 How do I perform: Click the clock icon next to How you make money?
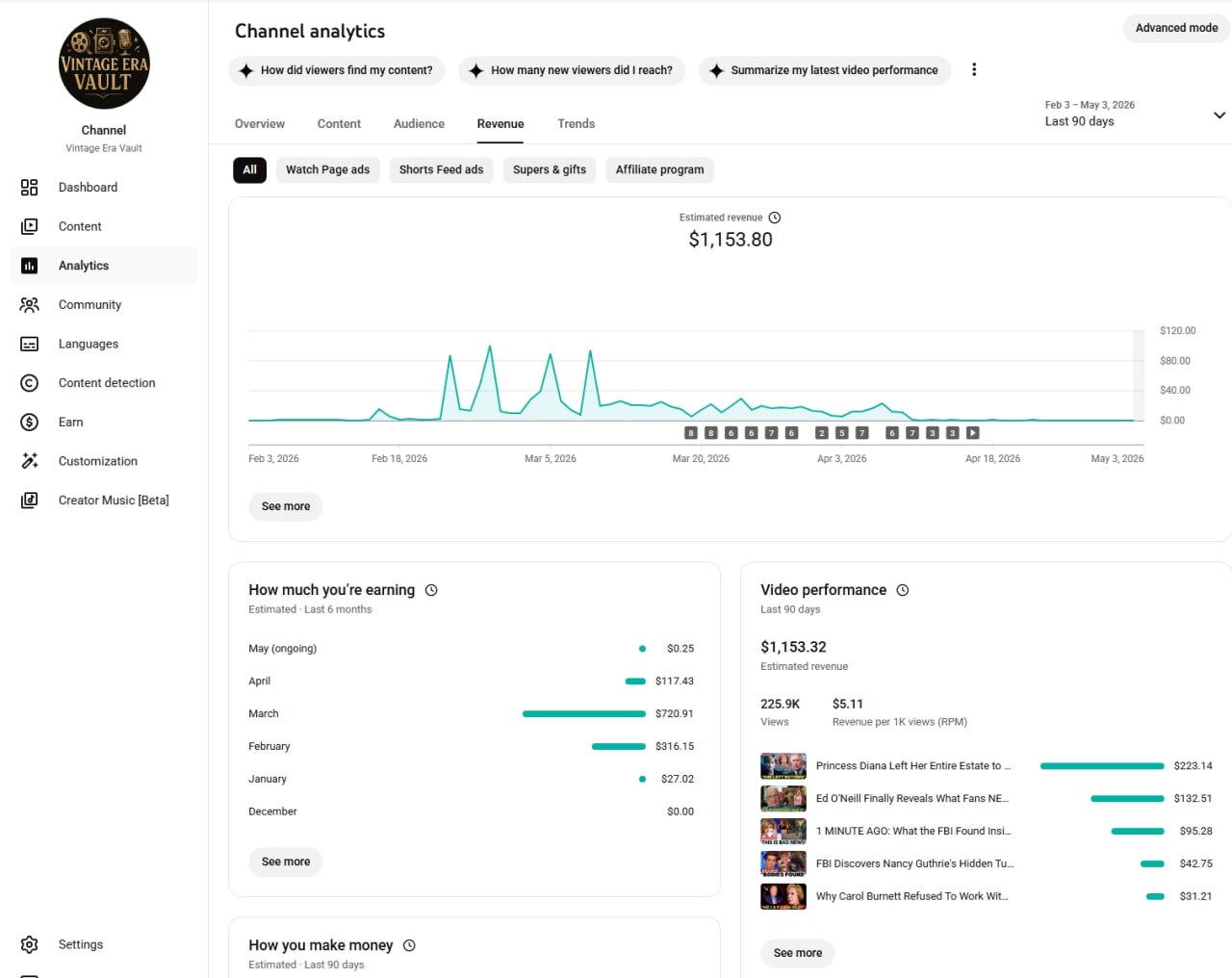(409, 945)
